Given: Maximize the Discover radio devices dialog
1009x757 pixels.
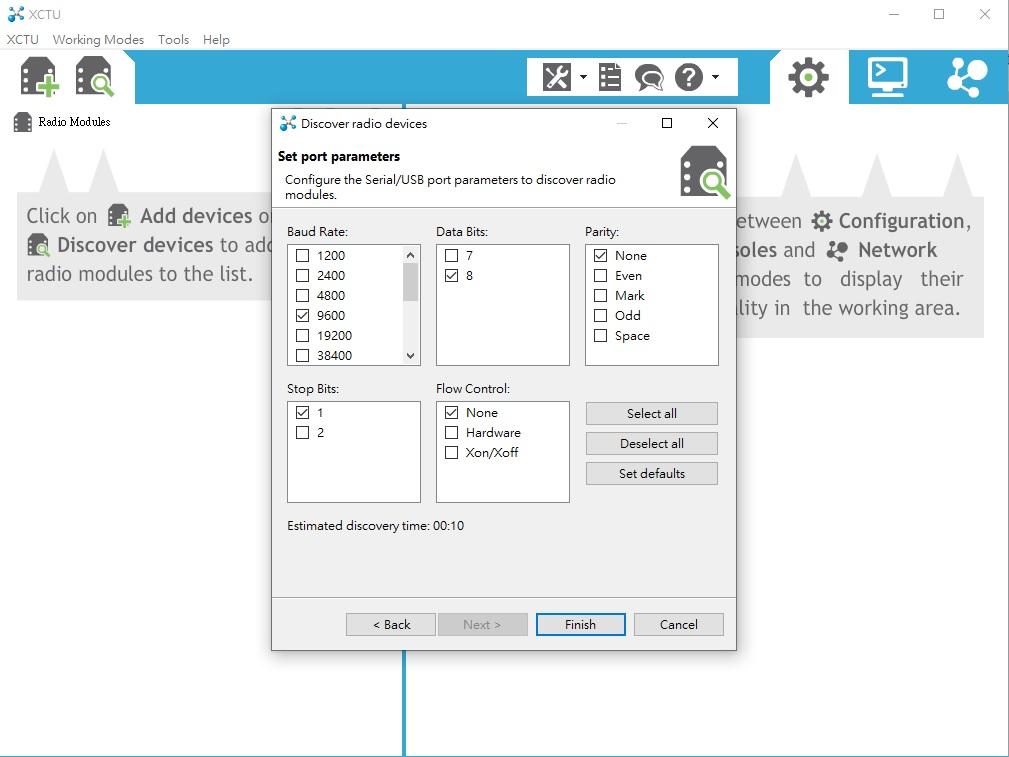Looking at the screenshot, I should 667,123.
